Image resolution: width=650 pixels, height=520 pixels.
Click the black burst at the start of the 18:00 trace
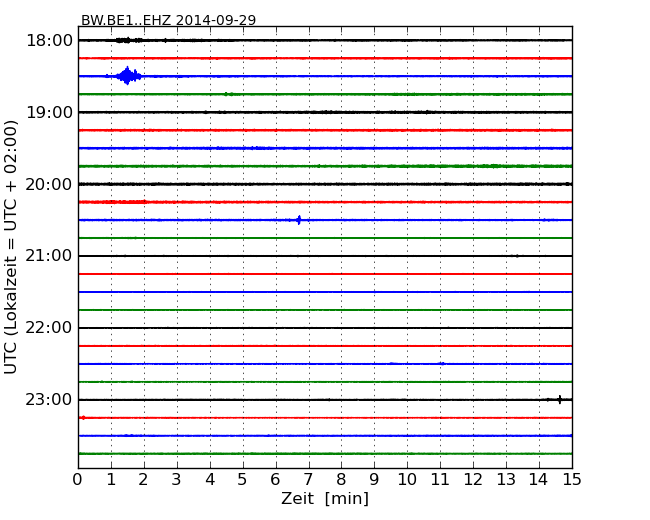click(129, 40)
